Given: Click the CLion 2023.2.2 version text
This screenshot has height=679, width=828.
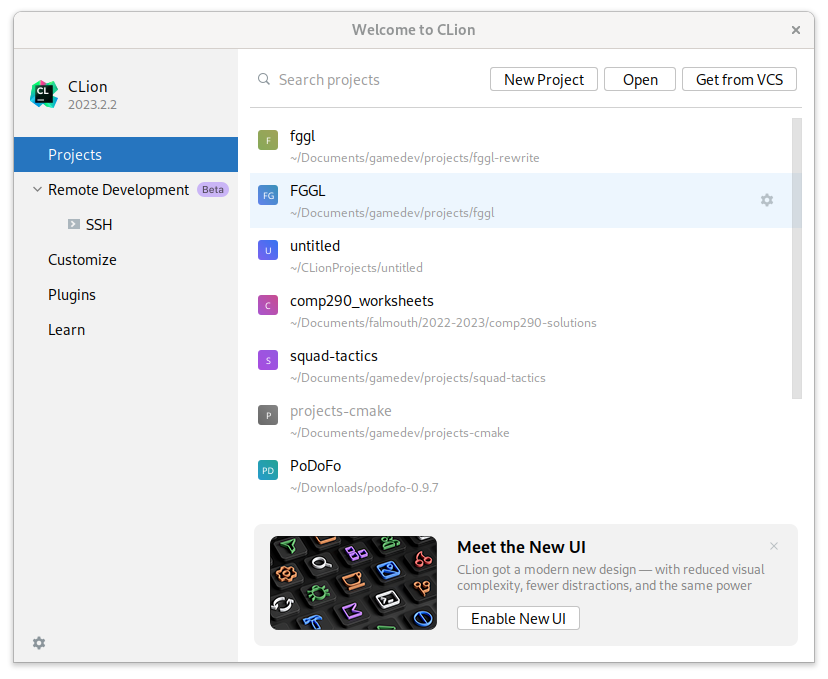Looking at the screenshot, I should pyautogui.click(x=92, y=105).
